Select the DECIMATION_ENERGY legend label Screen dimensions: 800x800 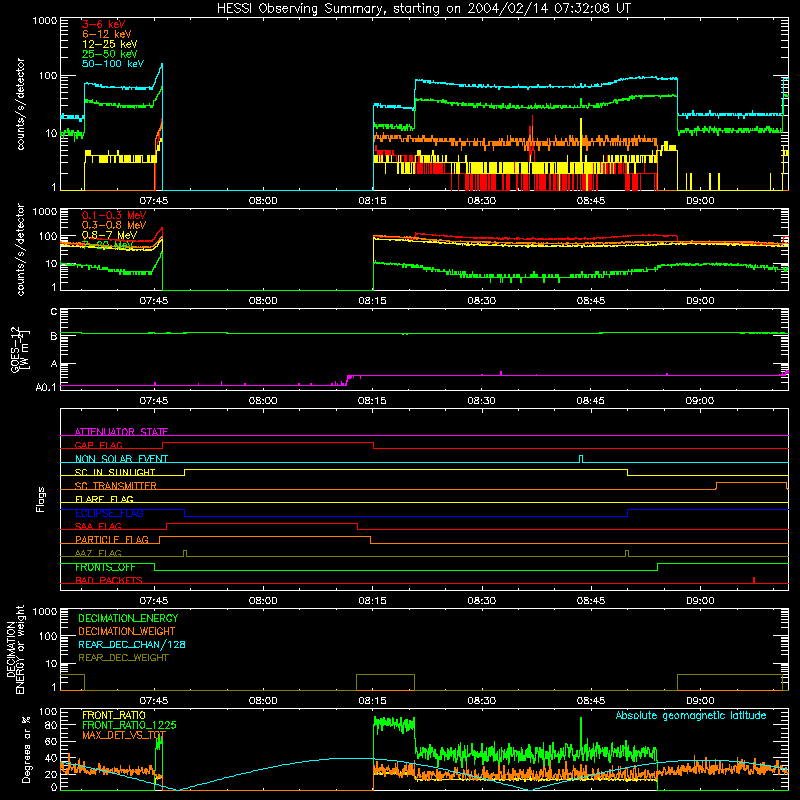(128, 618)
